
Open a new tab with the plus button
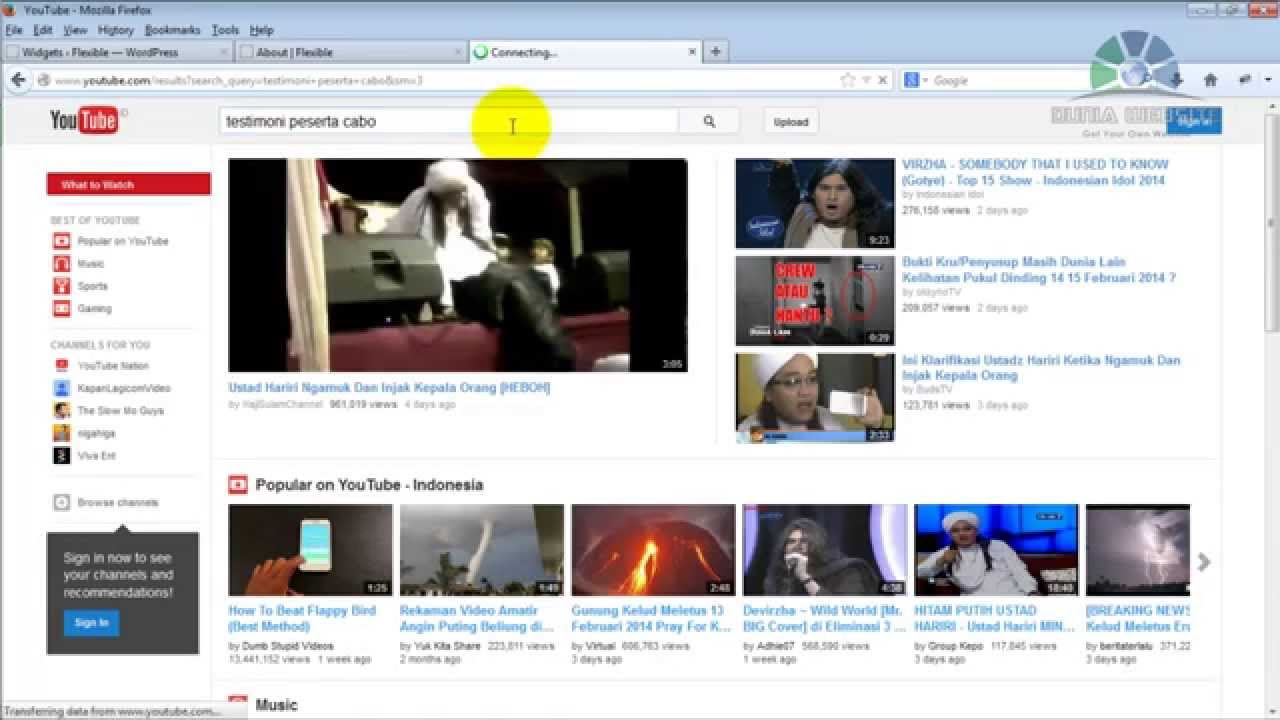[716, 52]
